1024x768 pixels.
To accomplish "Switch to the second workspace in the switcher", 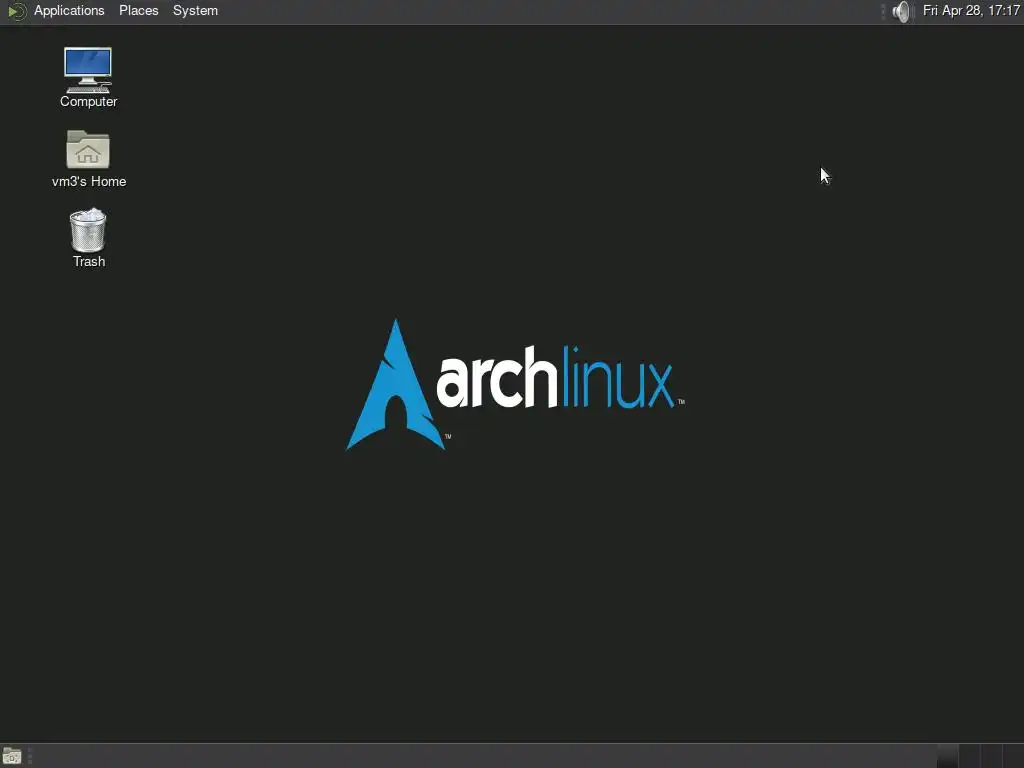I will click(969, 756).
